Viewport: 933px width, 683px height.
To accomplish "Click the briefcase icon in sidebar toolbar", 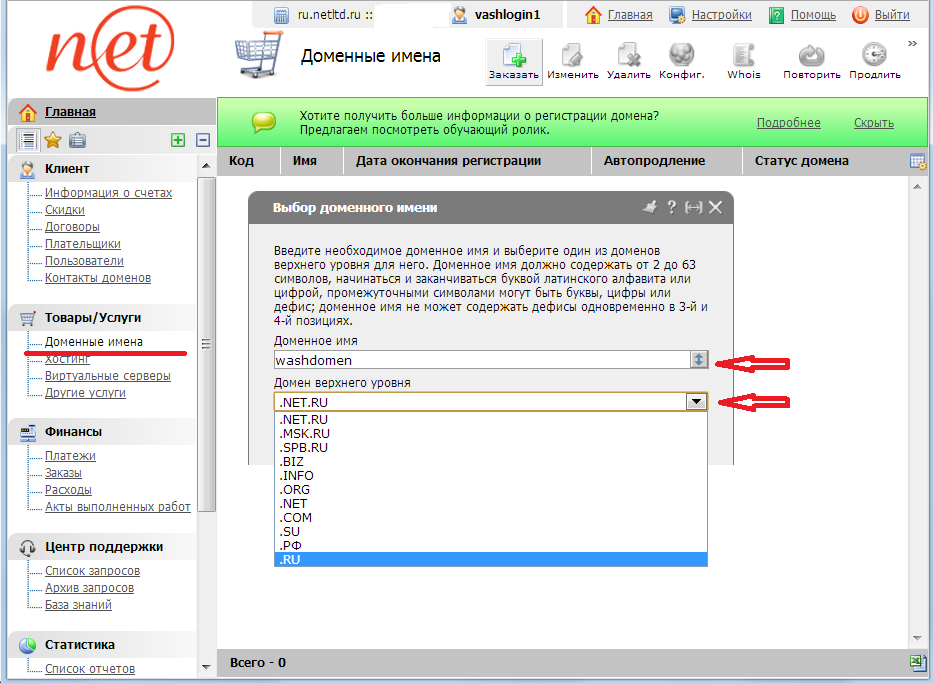I will 77,141.
